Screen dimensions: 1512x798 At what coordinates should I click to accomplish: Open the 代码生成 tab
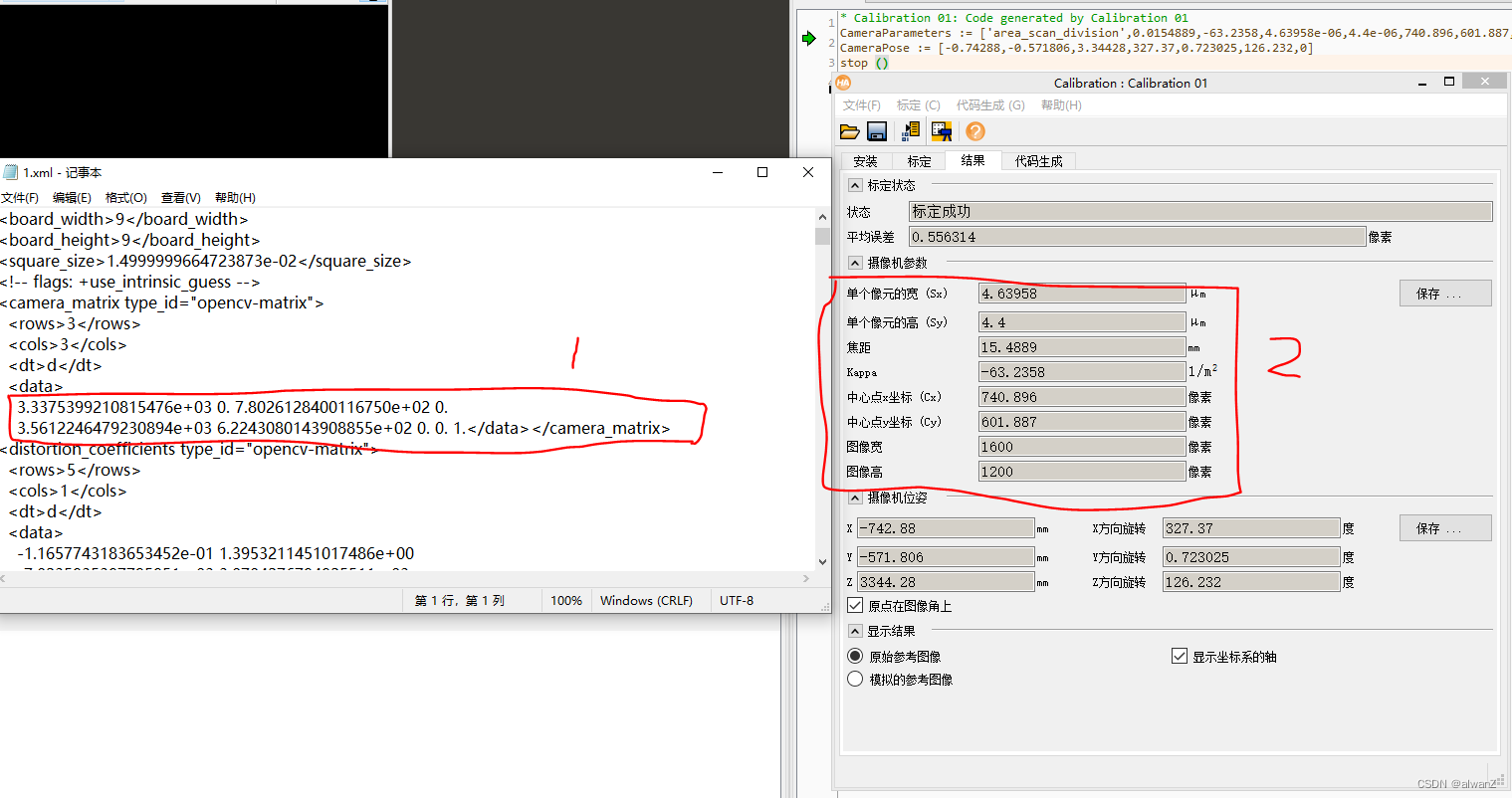pos(1039,160)
